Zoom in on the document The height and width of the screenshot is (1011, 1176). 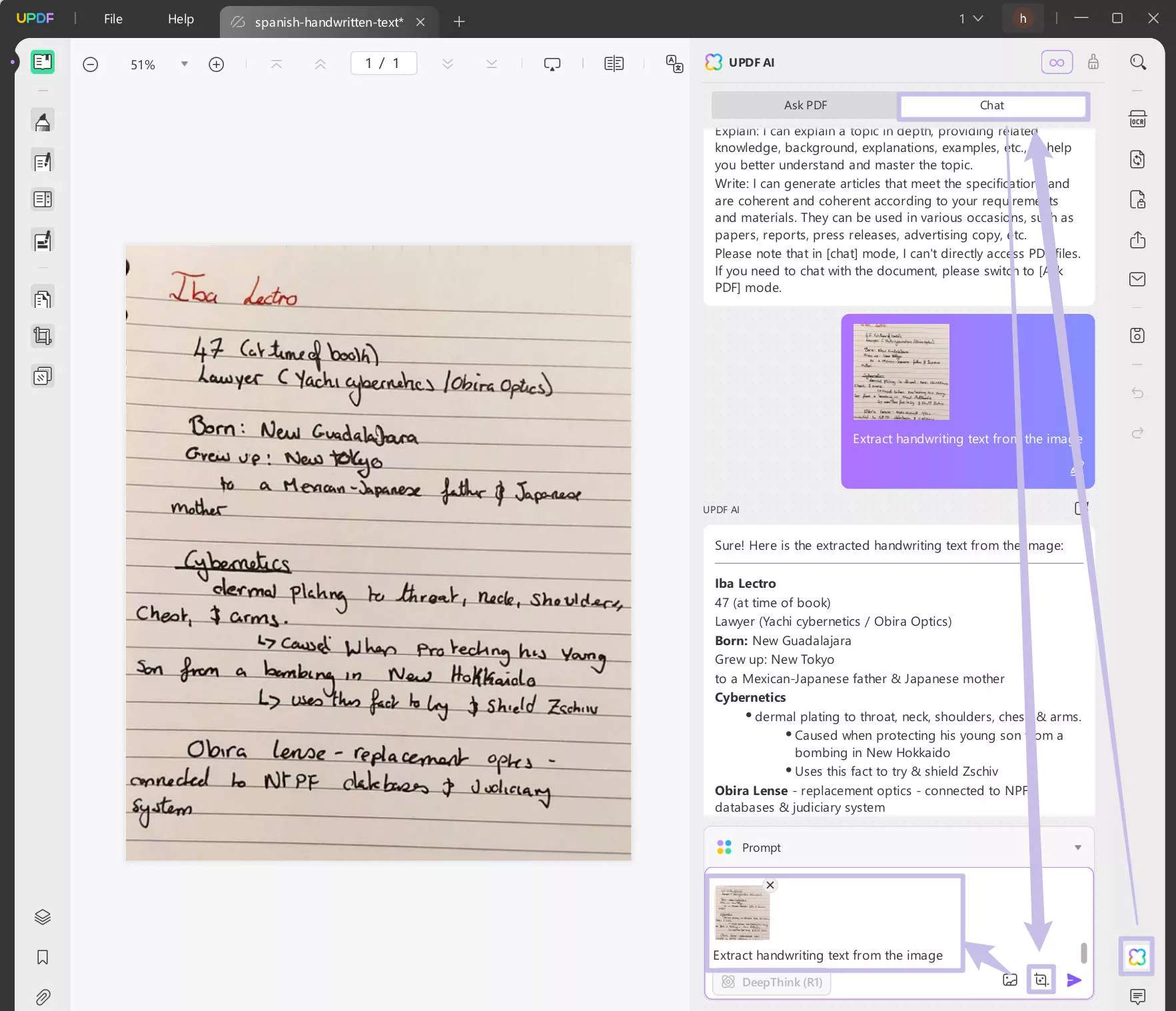pos(216,64)
